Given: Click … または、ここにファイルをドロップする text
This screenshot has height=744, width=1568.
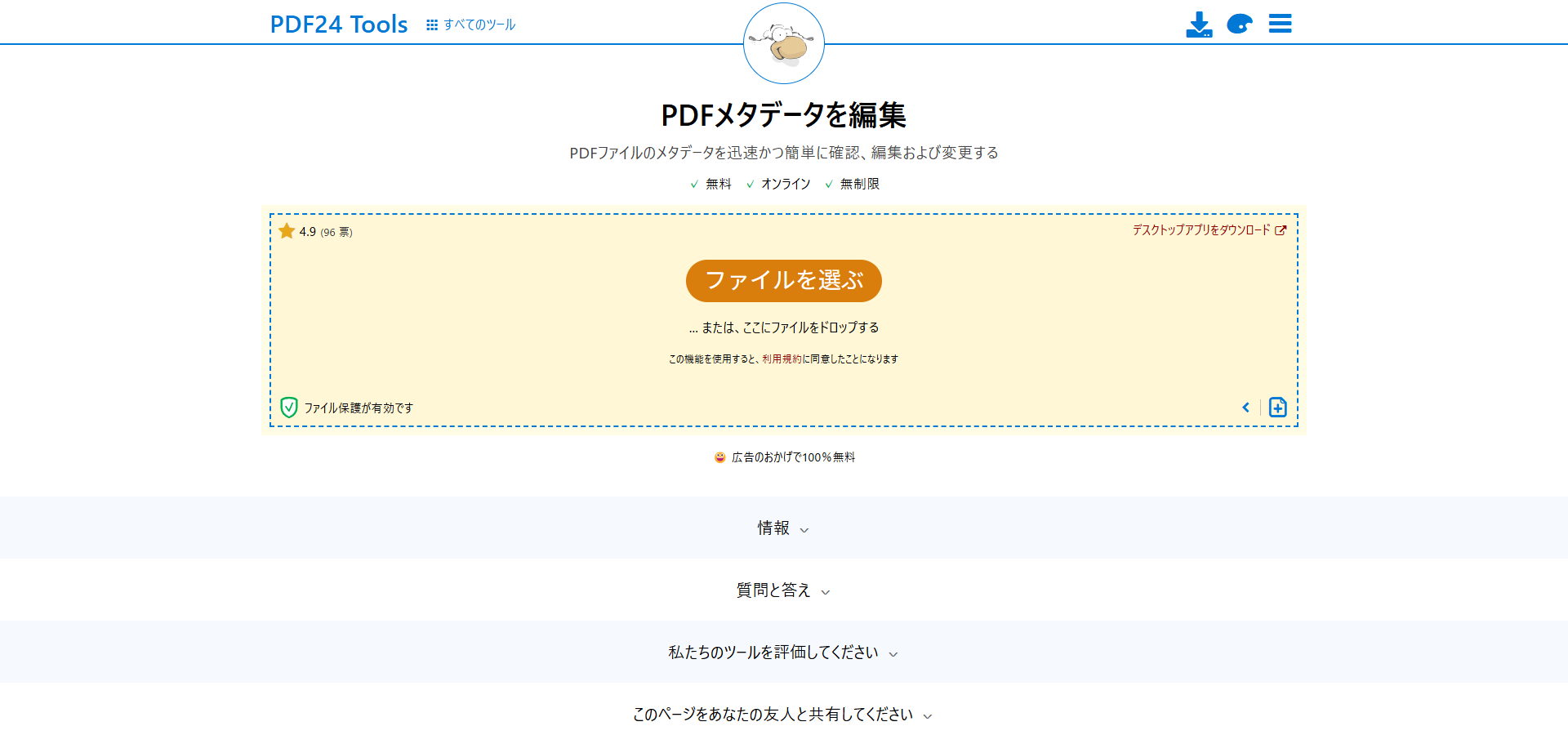Looking at the screenshot, I should pyautogui.click(x=784, y=327).
